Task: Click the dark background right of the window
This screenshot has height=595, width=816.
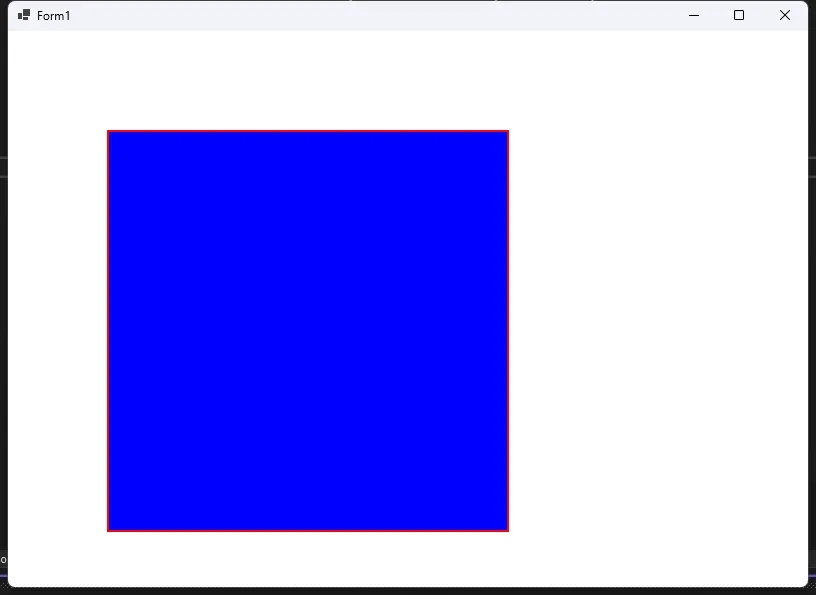Action: coord(812,300)
